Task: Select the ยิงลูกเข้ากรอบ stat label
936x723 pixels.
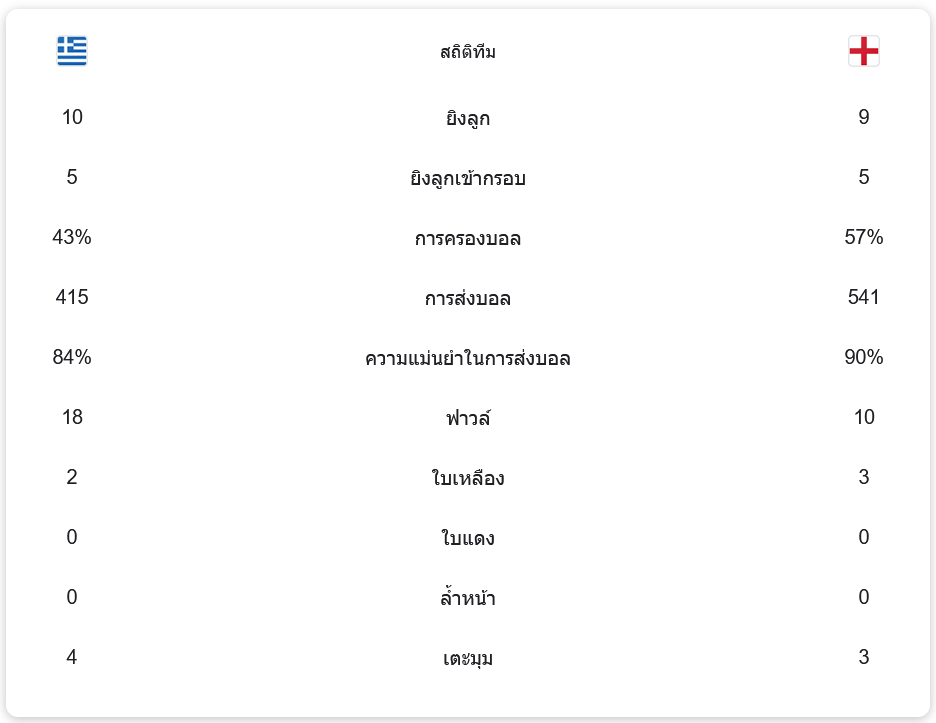Action: point(468,179)
